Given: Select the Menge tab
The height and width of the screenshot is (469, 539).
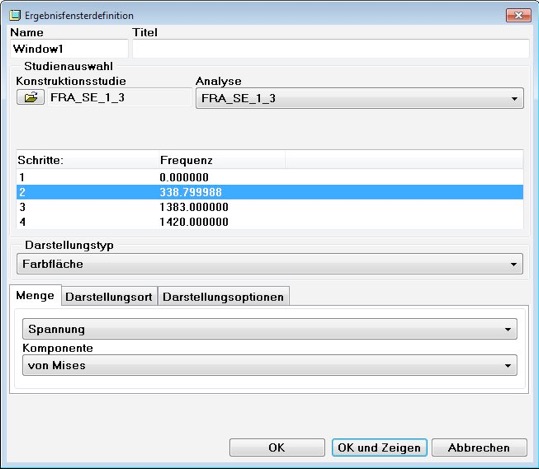Looking at the screenshot, I should coord(35,295).
